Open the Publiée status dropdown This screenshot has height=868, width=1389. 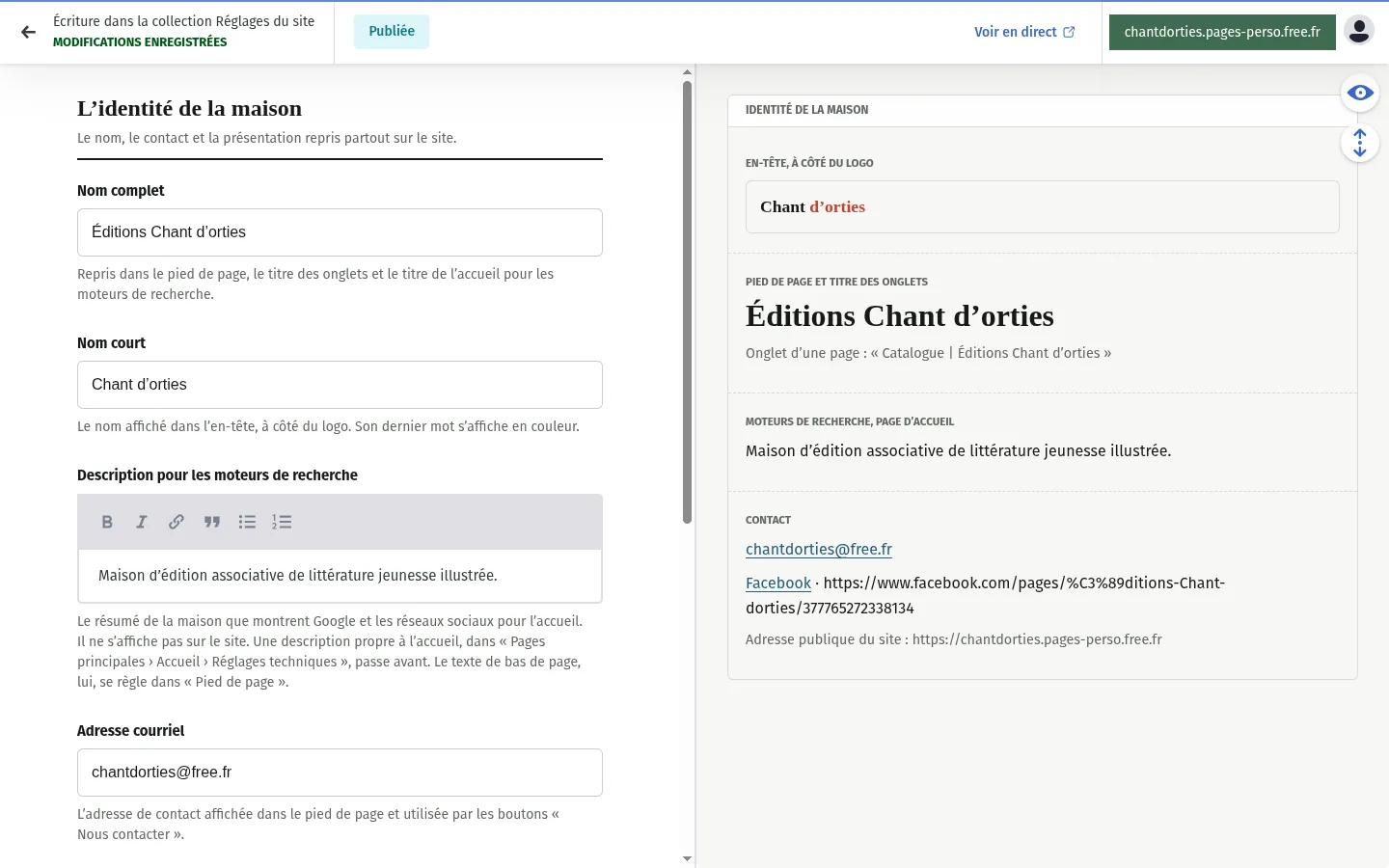pyautogui.click(x=392, y=31)
